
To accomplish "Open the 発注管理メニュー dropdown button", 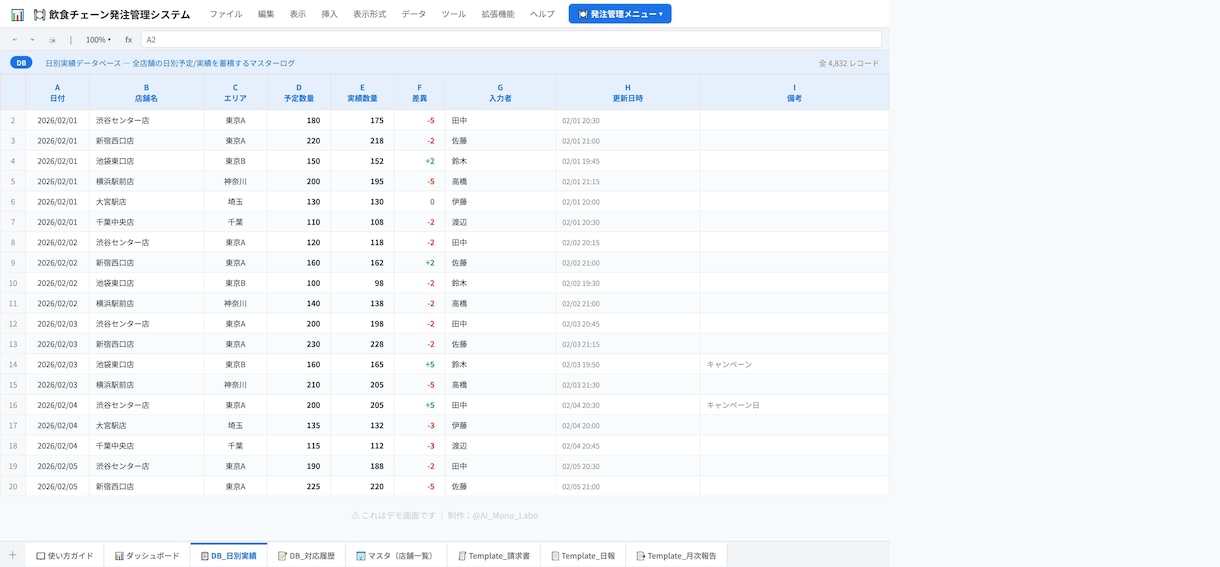I will click(620, 14).
